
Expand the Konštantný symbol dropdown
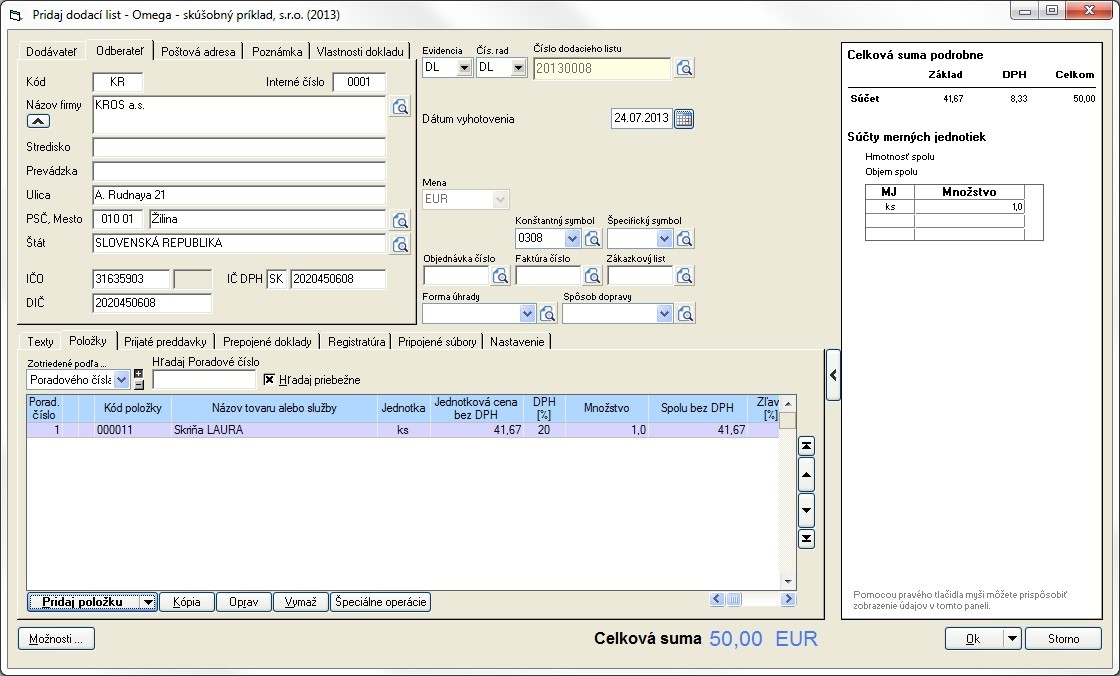pyautogui.click(x=572, y=239)
